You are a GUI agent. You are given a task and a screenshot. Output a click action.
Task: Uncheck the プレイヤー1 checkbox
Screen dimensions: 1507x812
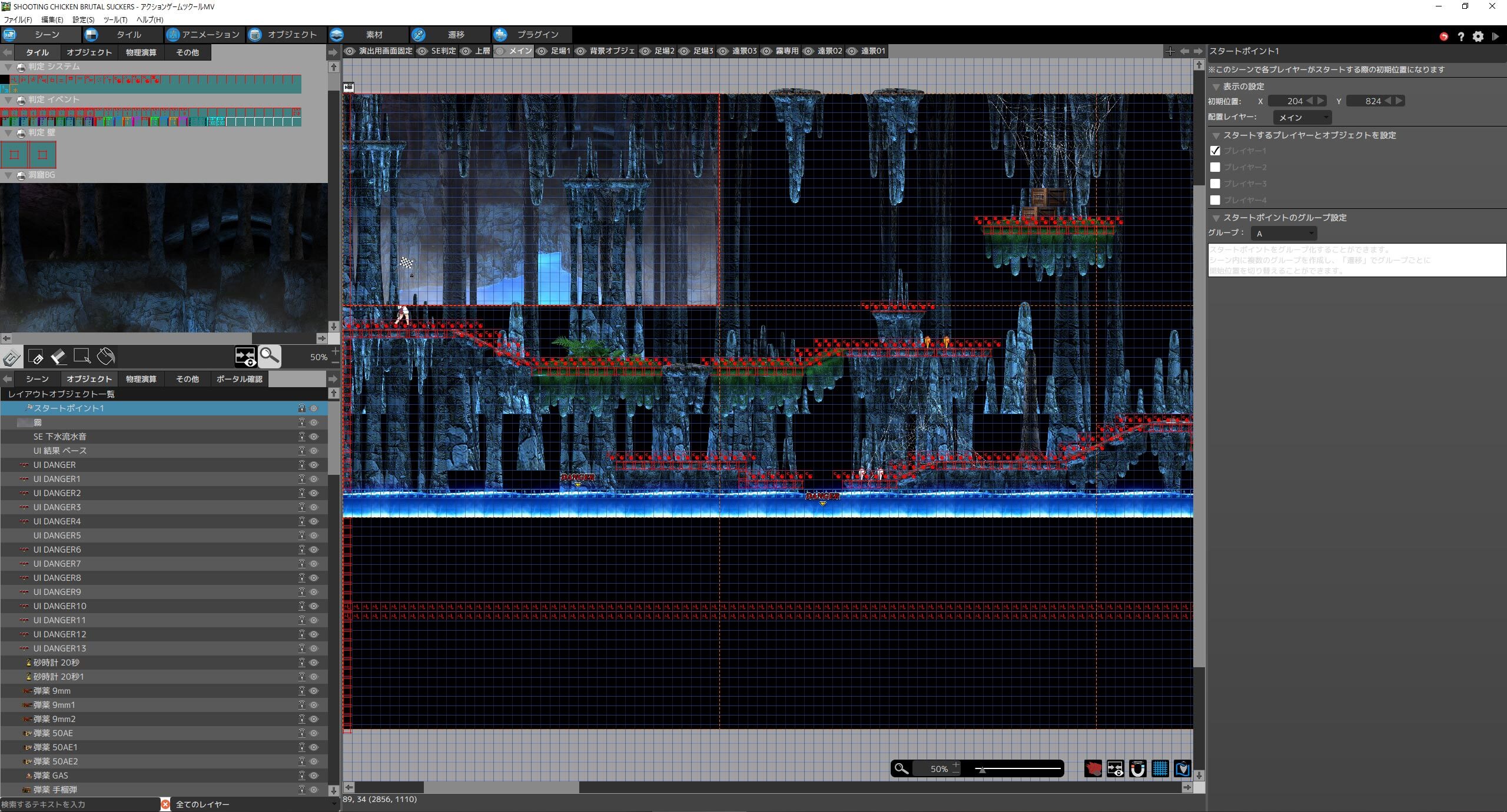point(1215,151)
